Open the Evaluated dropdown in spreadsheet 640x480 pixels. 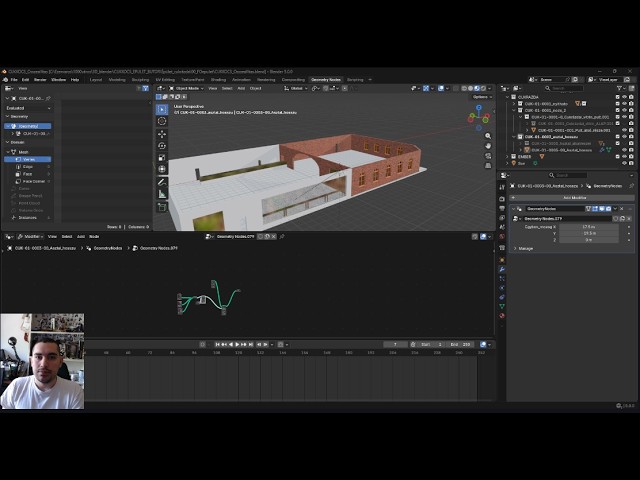[x=28, y=108]
